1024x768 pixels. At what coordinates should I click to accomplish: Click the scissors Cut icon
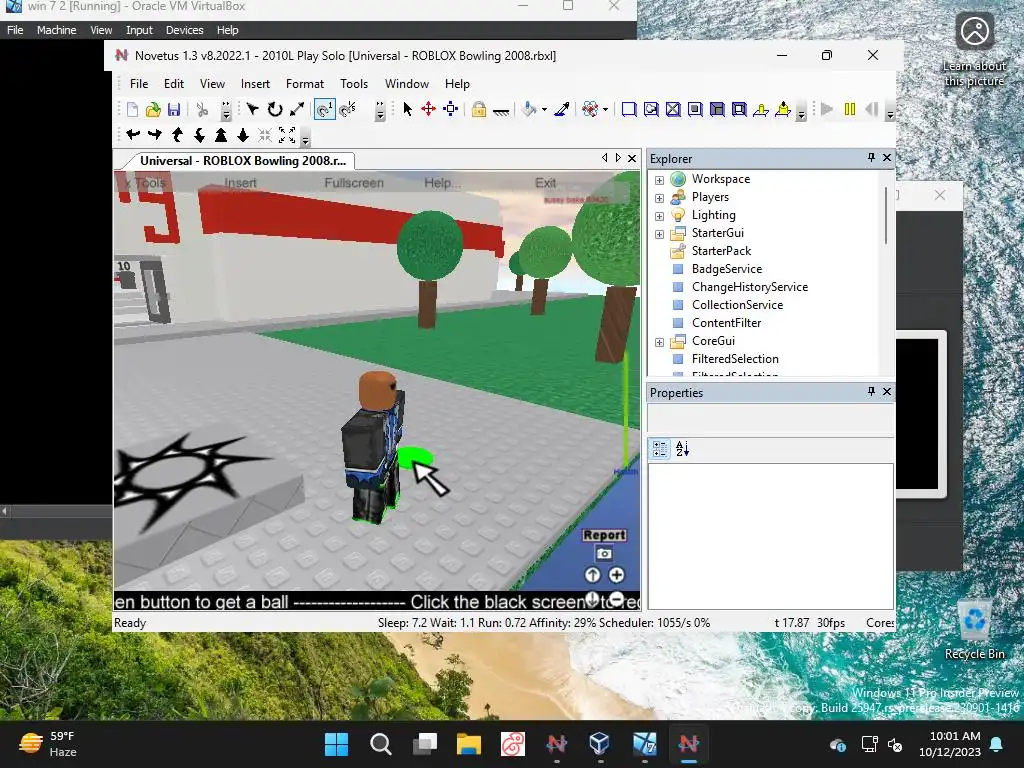click(202, 110)
